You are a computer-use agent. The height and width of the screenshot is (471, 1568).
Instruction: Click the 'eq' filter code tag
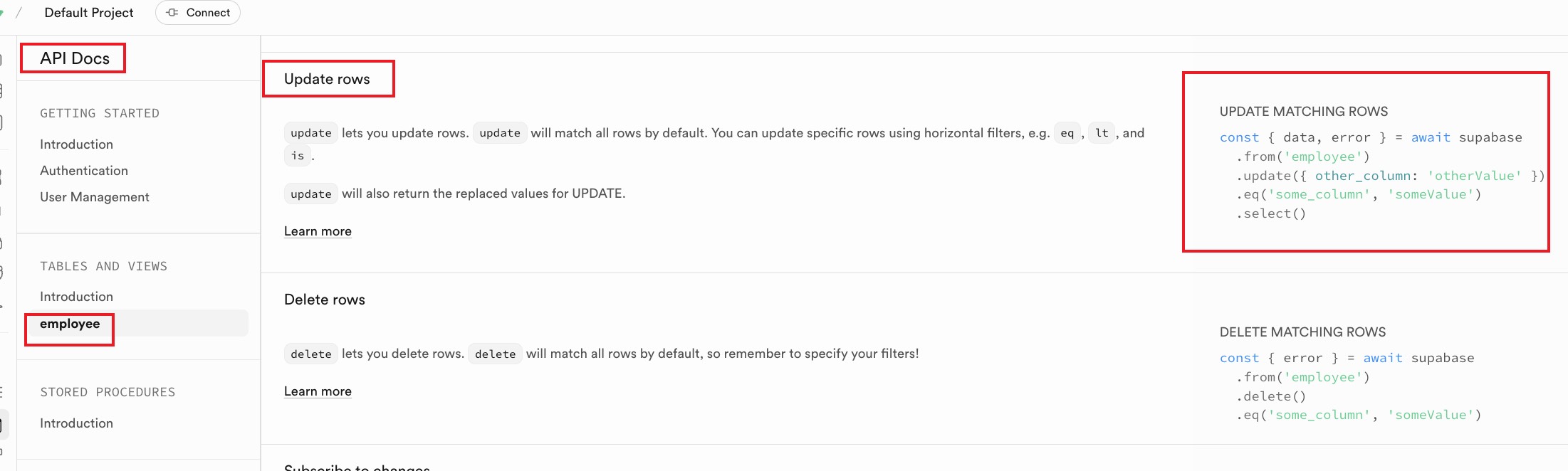click(x=1067, y=133)
